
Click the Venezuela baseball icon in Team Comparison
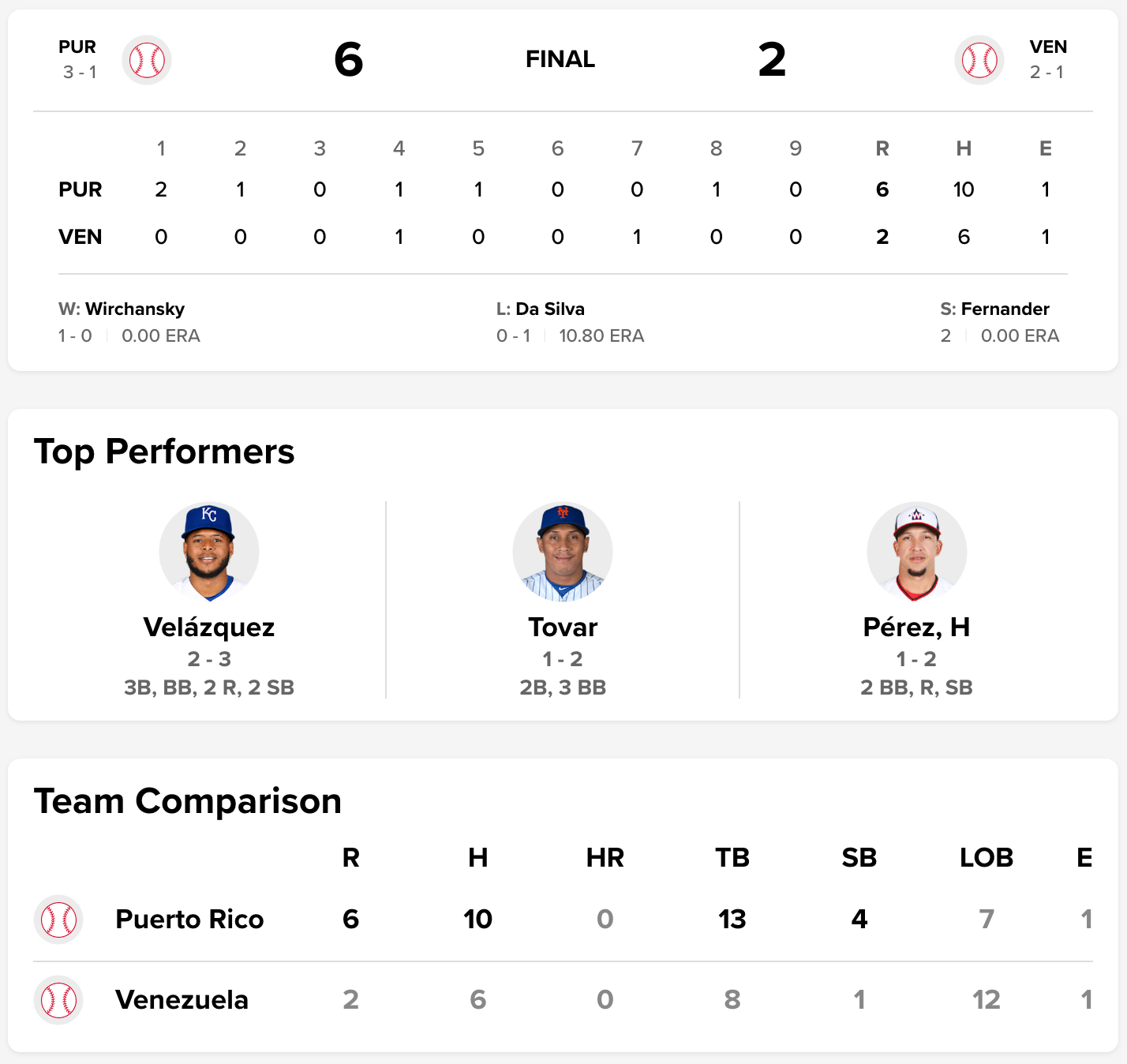click(58, 1000)
